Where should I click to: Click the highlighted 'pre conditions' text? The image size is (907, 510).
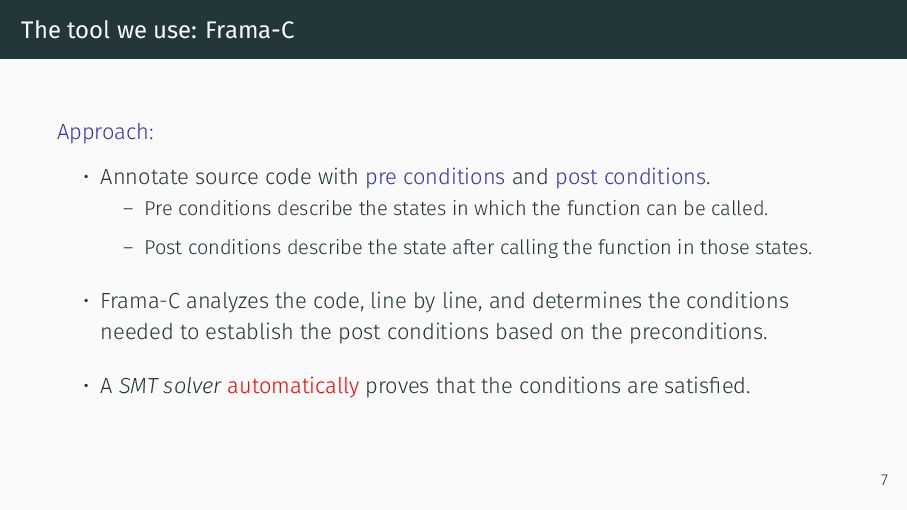pyautogui.click(x=435, y=177)
